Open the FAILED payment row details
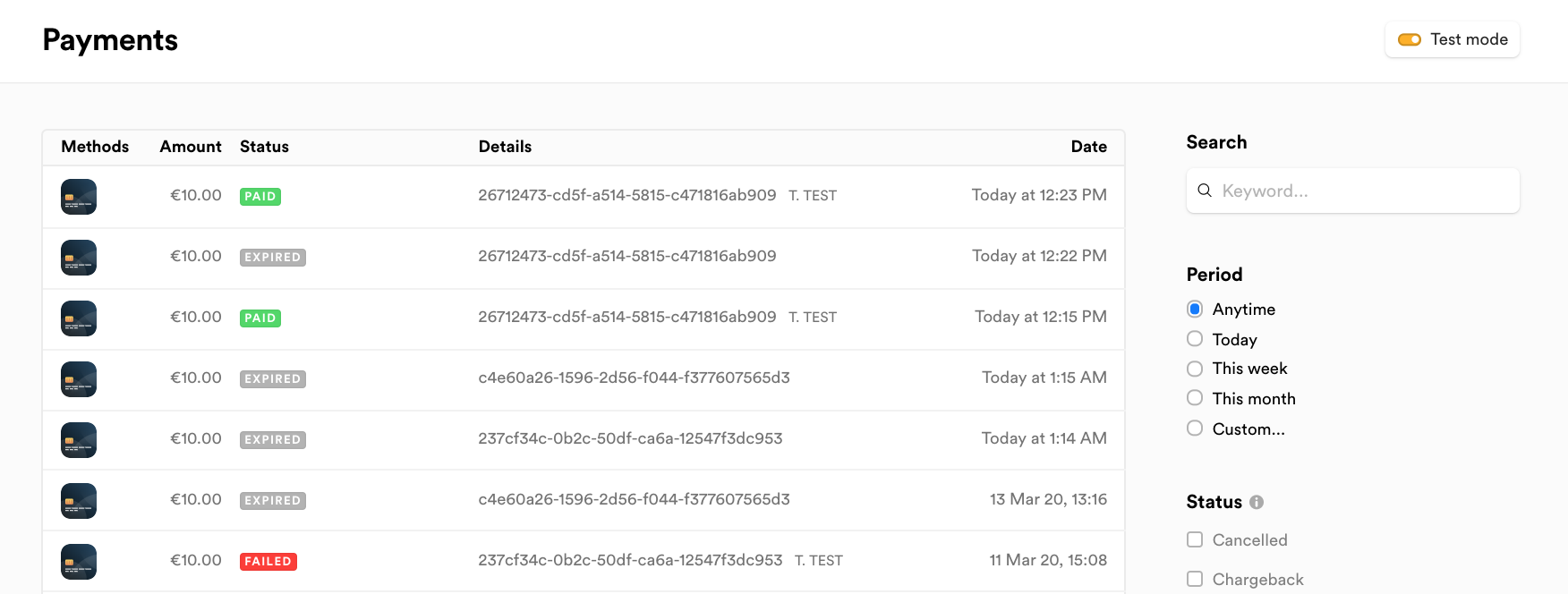Viewport: 1568px width, 594px height. 629,561
